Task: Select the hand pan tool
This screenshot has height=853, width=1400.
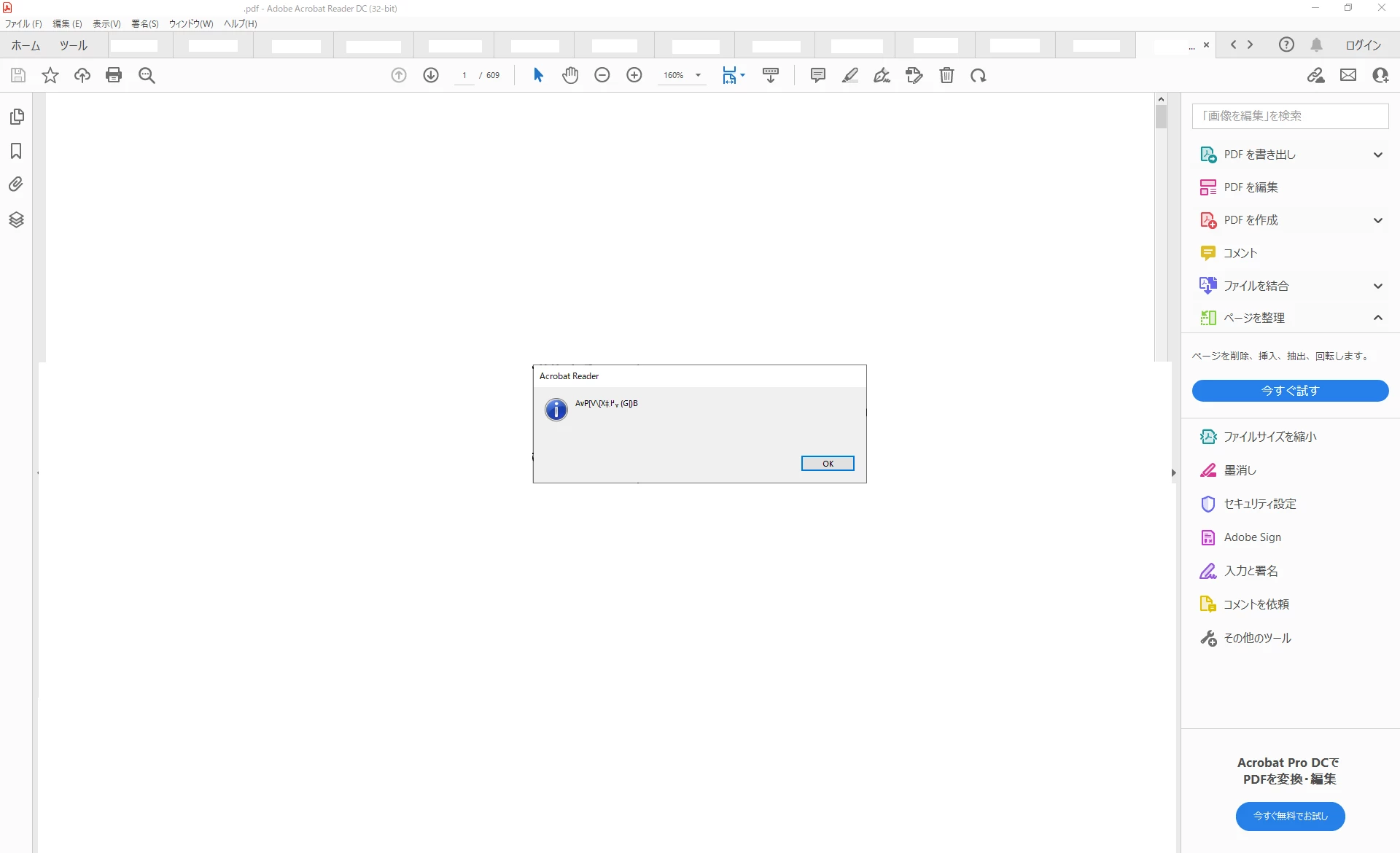Action: tap(570, 75)
